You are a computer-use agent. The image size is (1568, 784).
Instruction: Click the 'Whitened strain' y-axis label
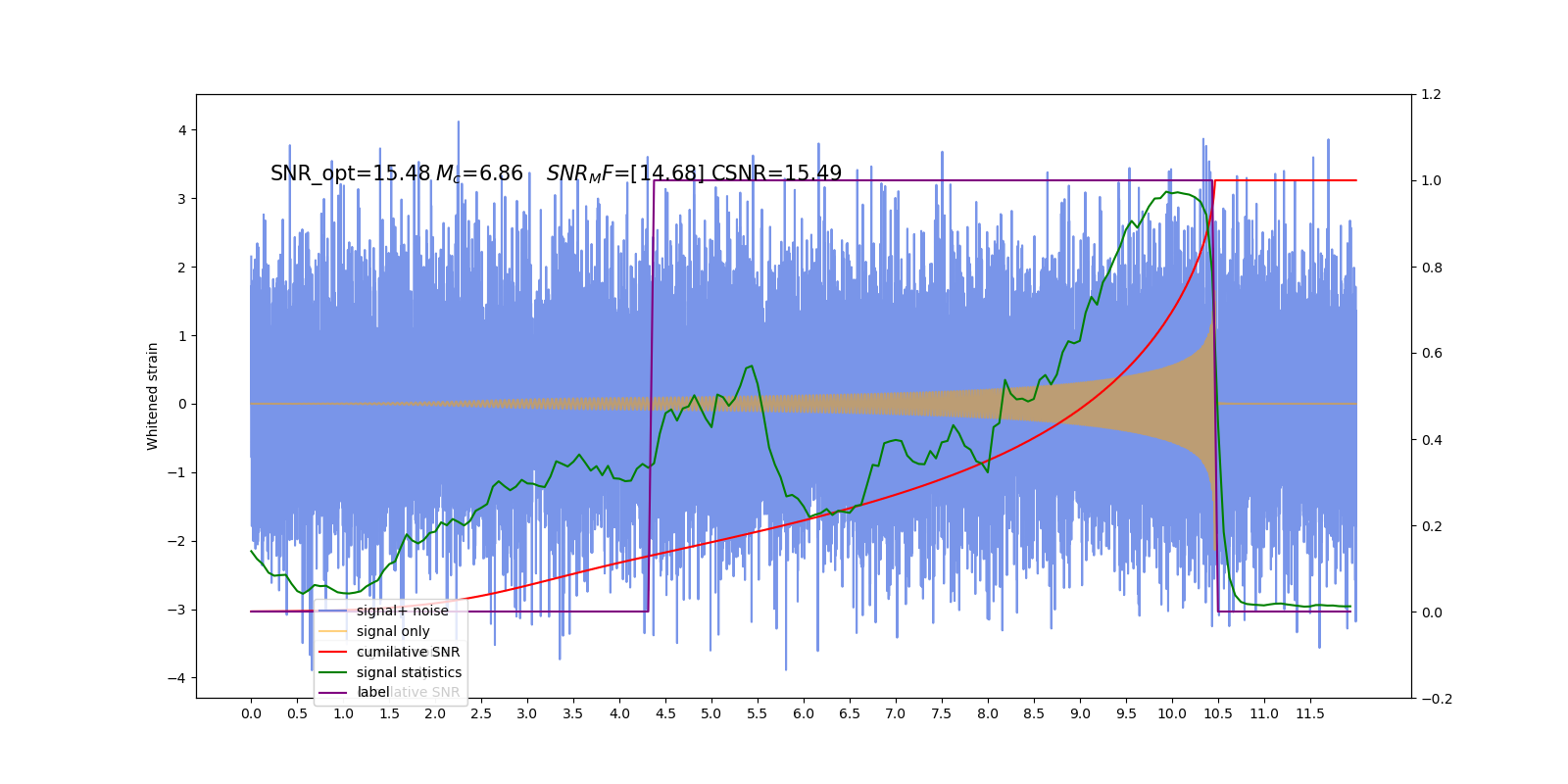[x=153, y=396]
